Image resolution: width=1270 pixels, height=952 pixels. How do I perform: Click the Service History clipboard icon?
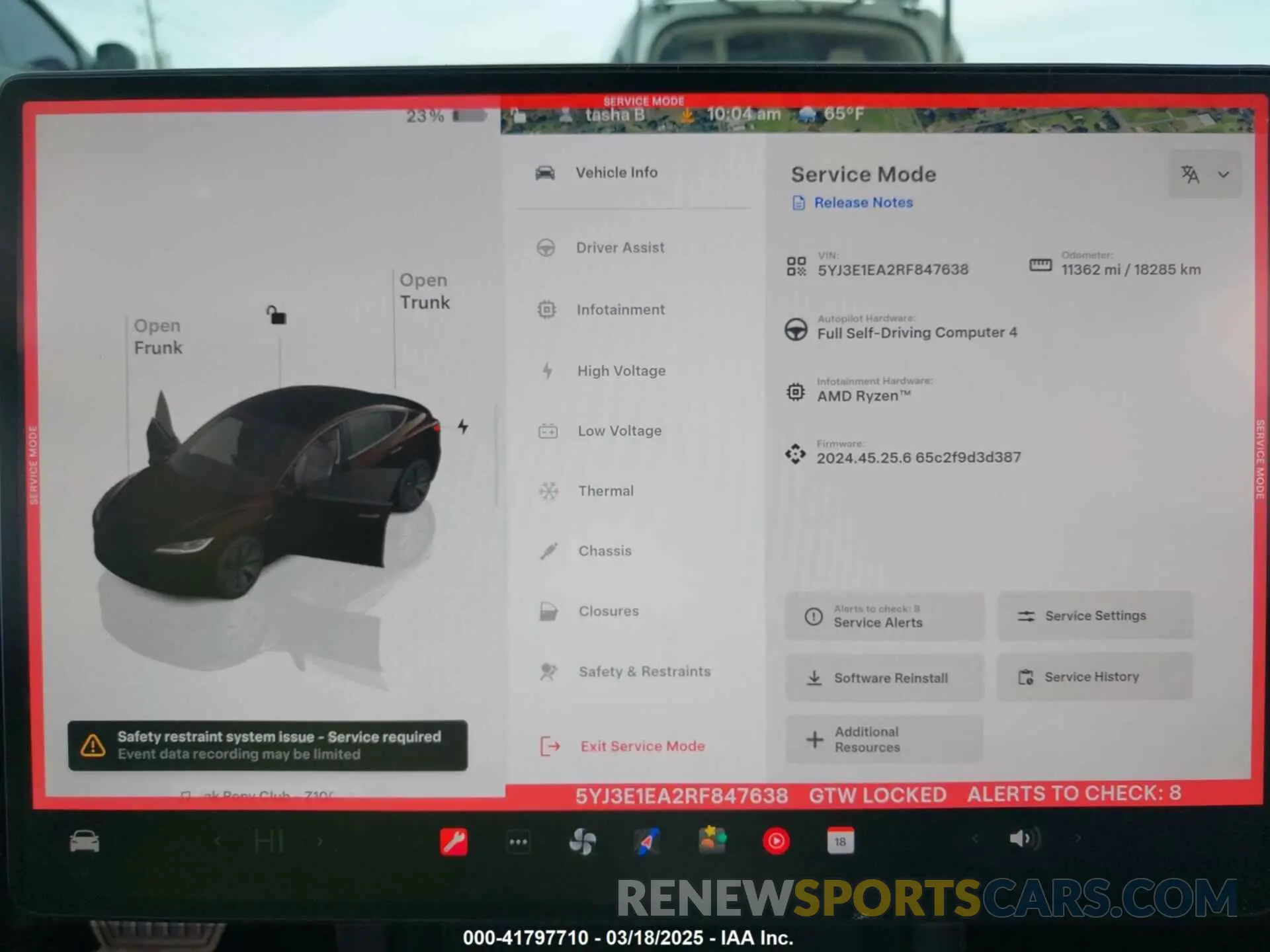[1026, 678]
